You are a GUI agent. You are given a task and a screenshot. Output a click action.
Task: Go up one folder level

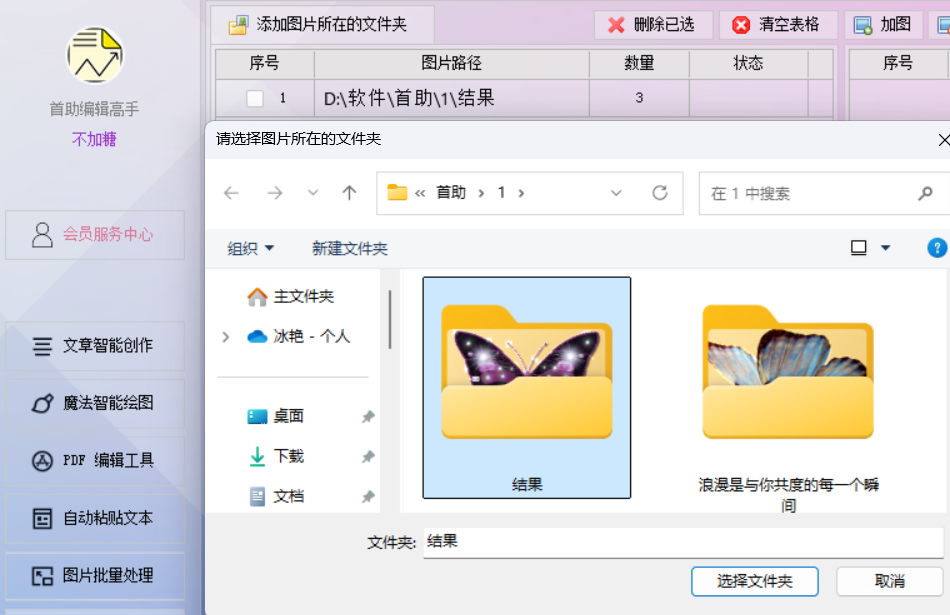[x=349, y=193]
